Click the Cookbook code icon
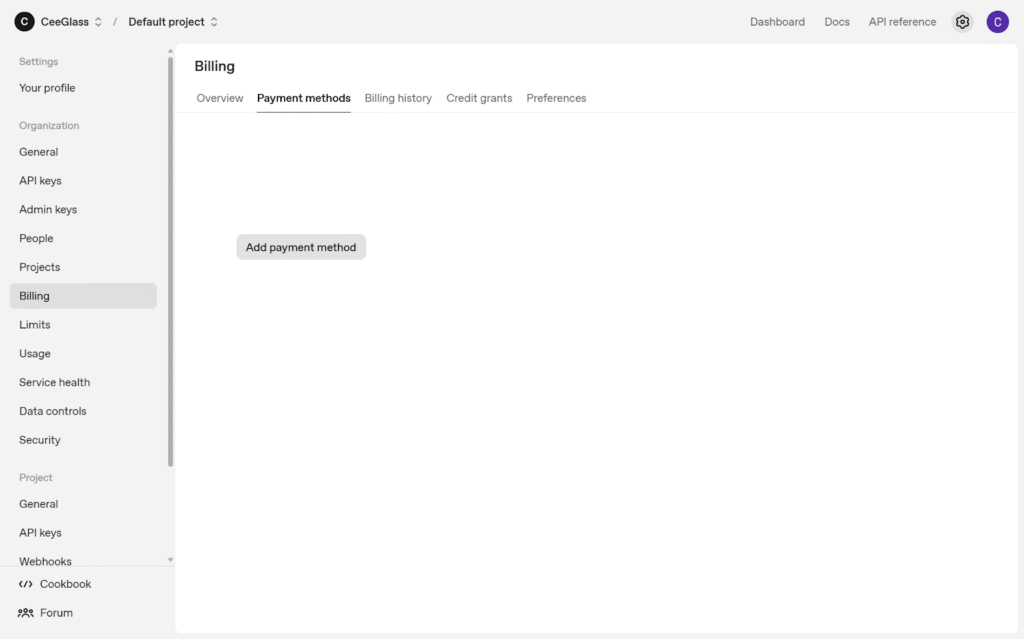This screenshot has width=1024, height=639. click(26, 584)
